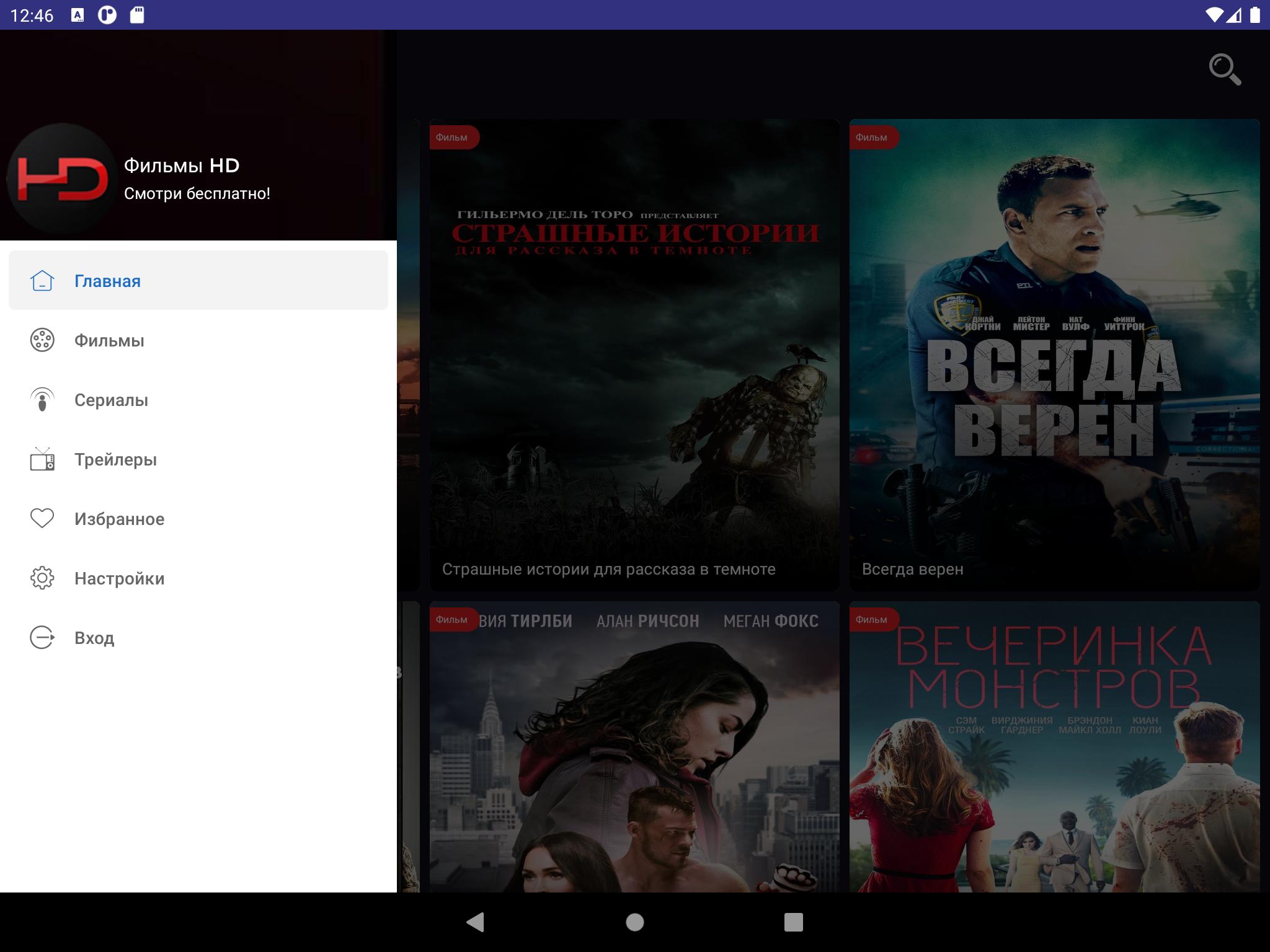Open Фильмы from the drawer menu
This screenshot has width=1270, height=952.
pos(198,340)
